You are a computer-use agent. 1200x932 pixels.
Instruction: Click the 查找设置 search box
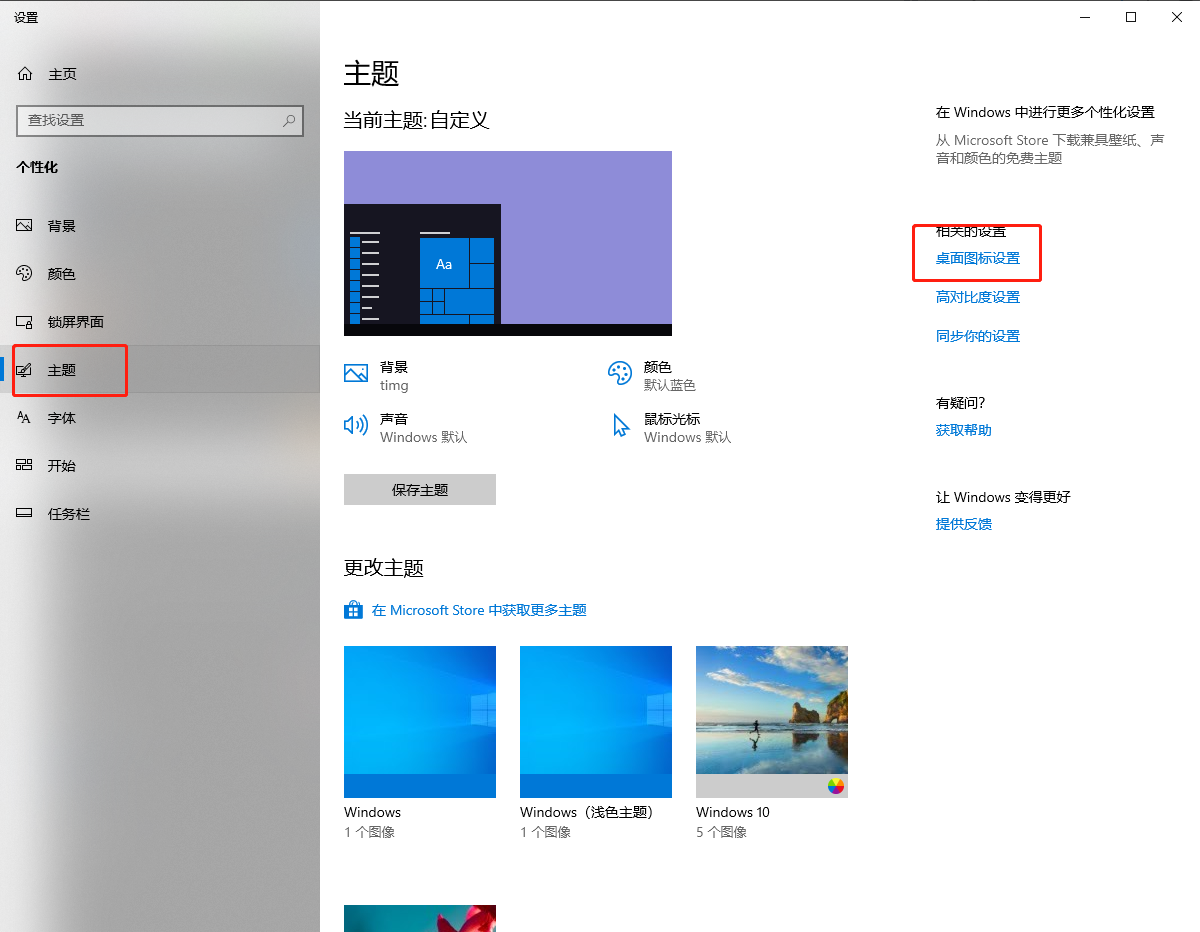160,120
